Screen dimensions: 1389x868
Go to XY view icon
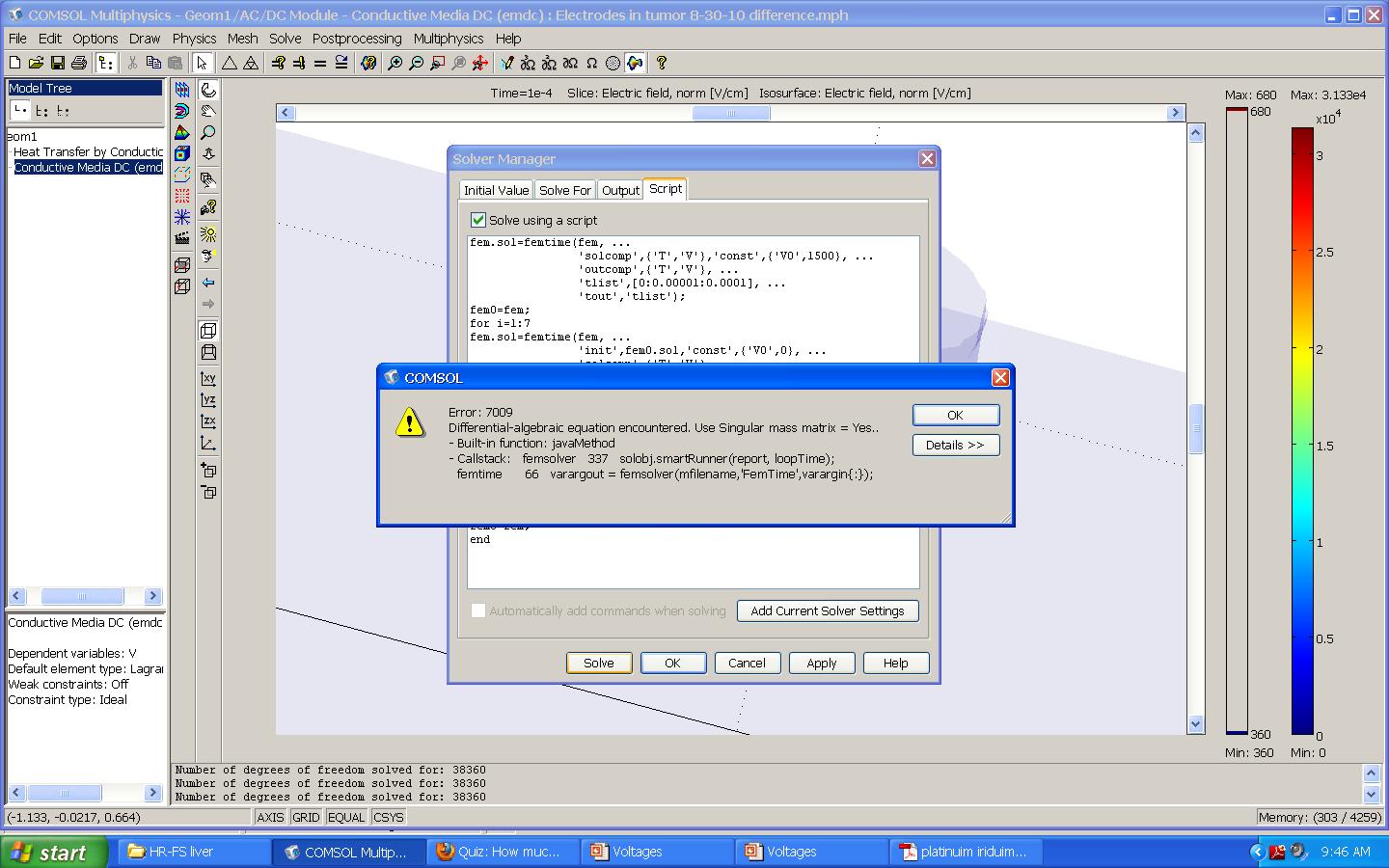208,378
